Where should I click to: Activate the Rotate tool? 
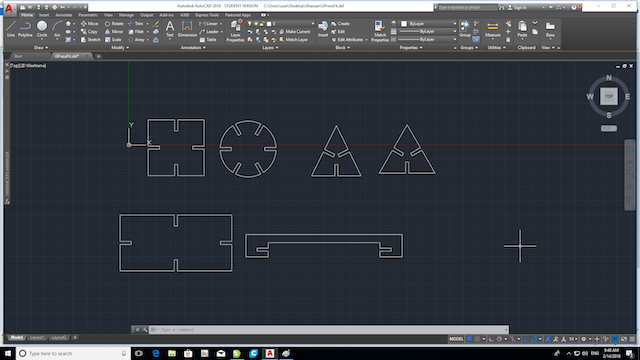tap(114, 24)
